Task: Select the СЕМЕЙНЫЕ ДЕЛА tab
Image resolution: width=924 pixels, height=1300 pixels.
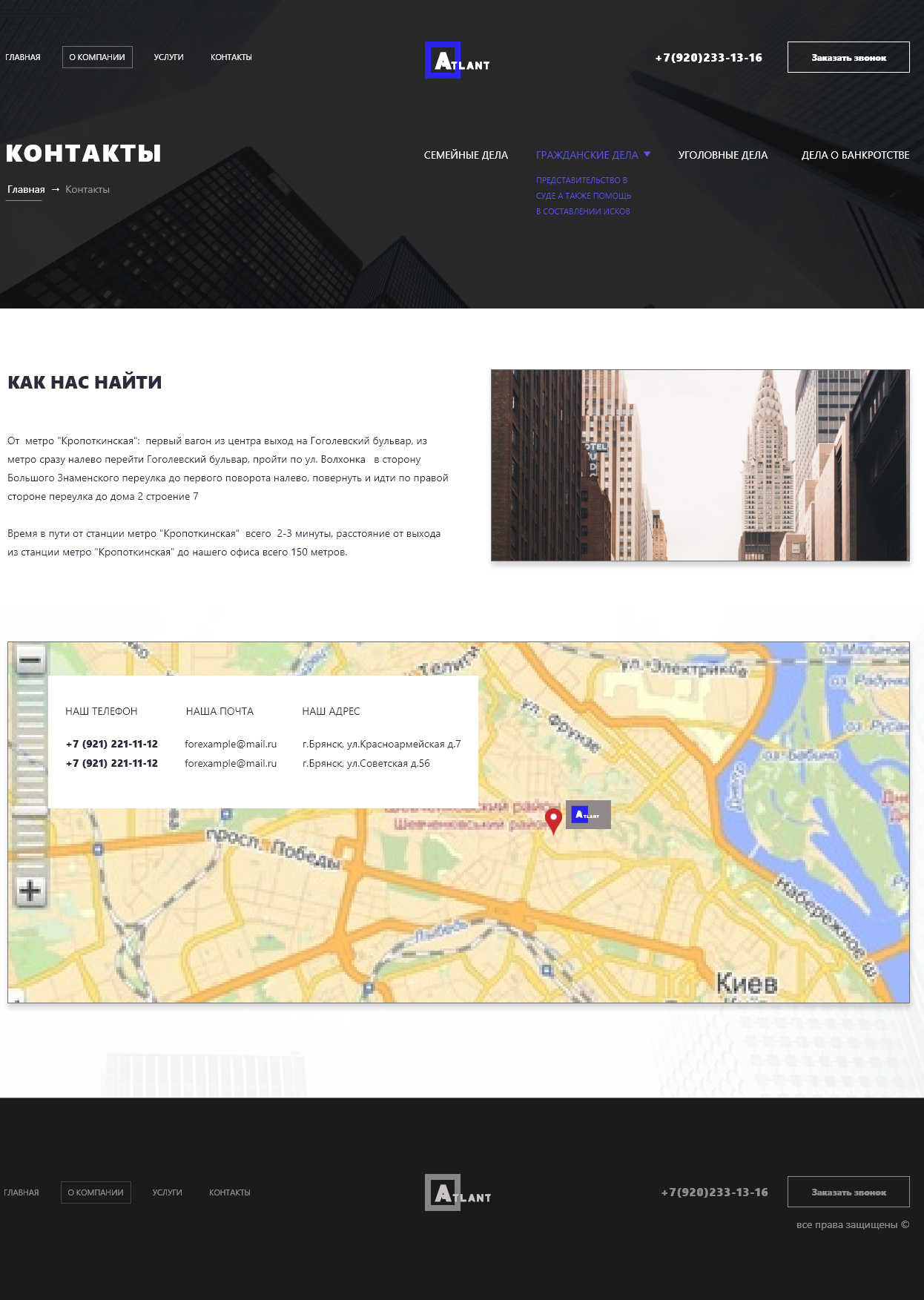Action: 466,155
